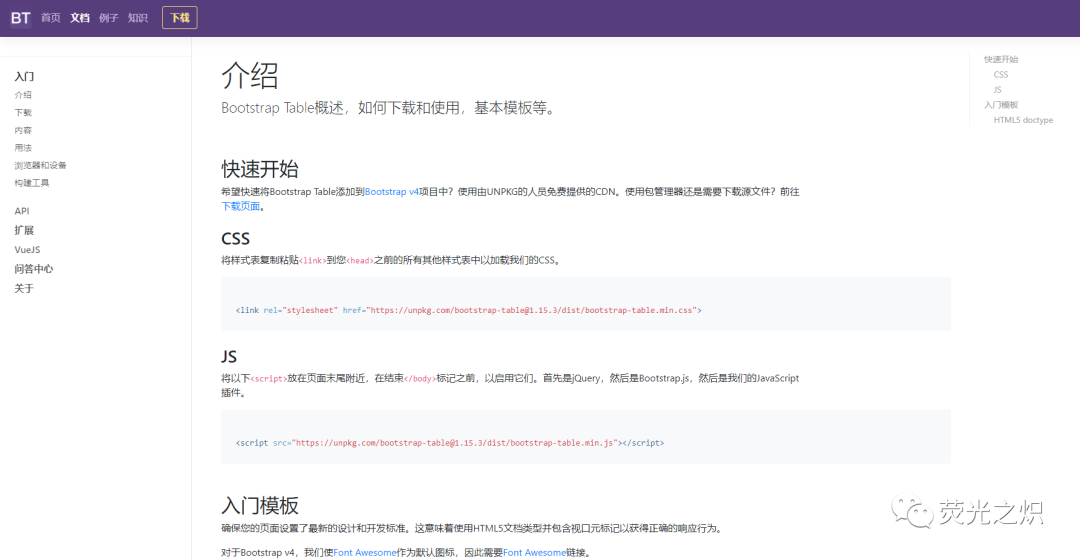Screen dimensions: 1080x560
Task: Click the JS script tag code block
Action: [585, 437]
